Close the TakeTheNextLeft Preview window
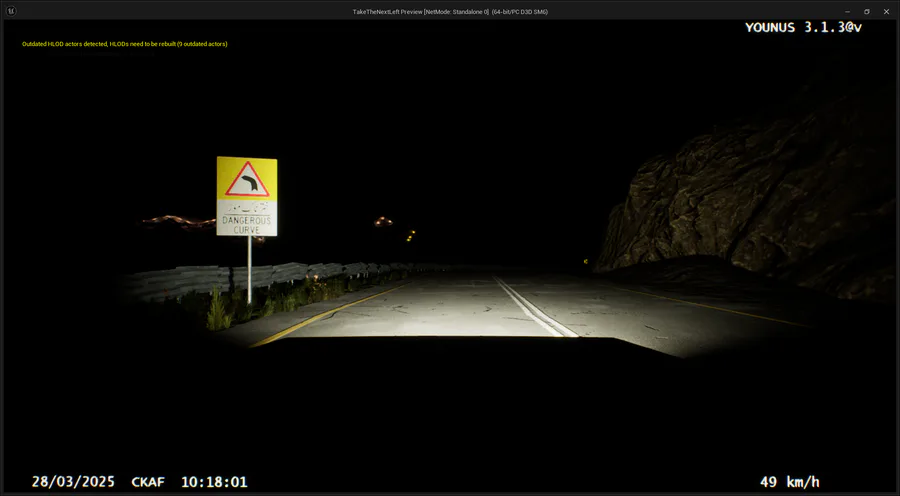The width and height of the screenshot is (900, 496). (x=886, y=11)
